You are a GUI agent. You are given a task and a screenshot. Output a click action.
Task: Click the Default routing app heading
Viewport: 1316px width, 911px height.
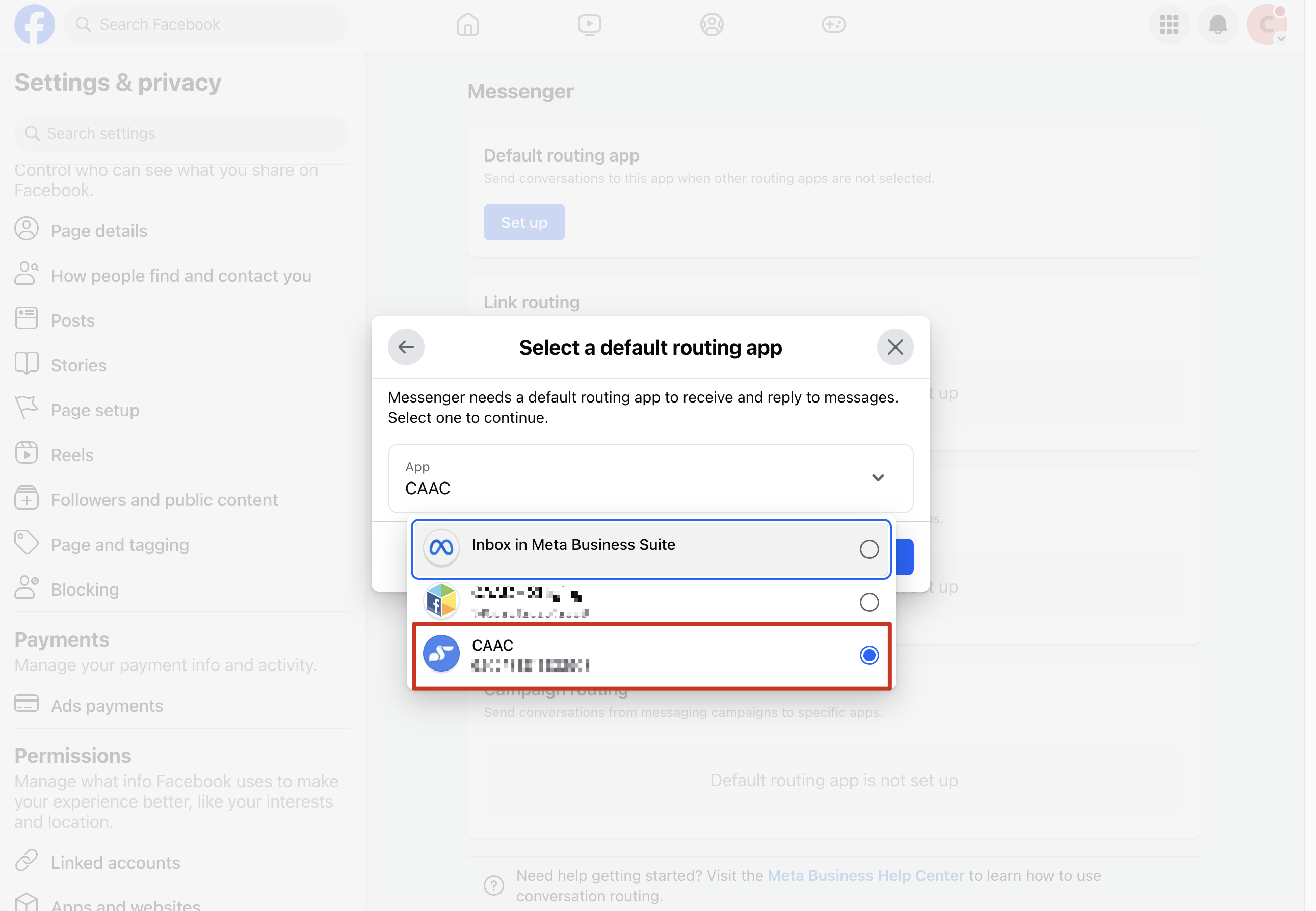[x=561, y=155]
